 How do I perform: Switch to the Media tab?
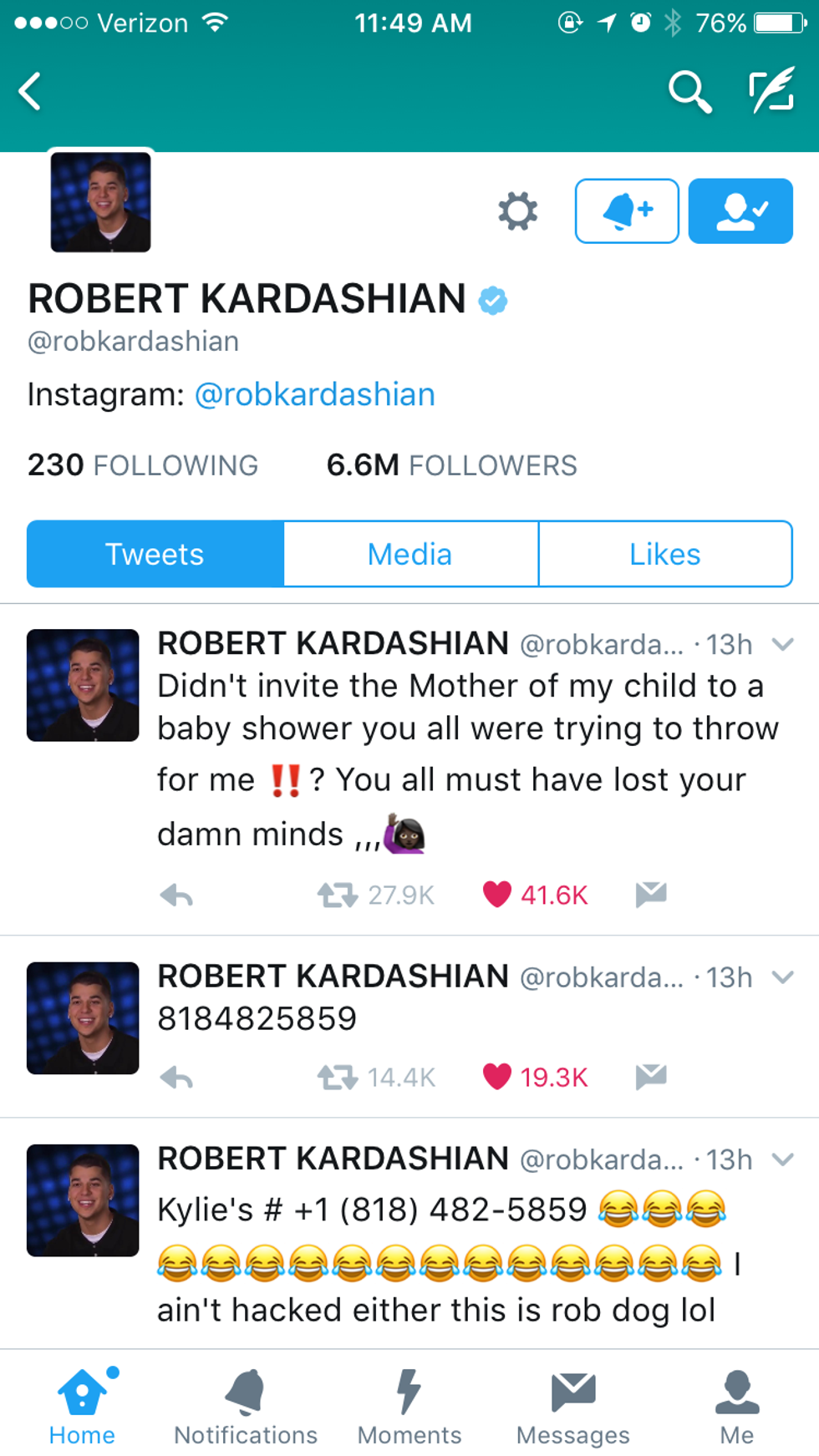click(x=410, y=554)
